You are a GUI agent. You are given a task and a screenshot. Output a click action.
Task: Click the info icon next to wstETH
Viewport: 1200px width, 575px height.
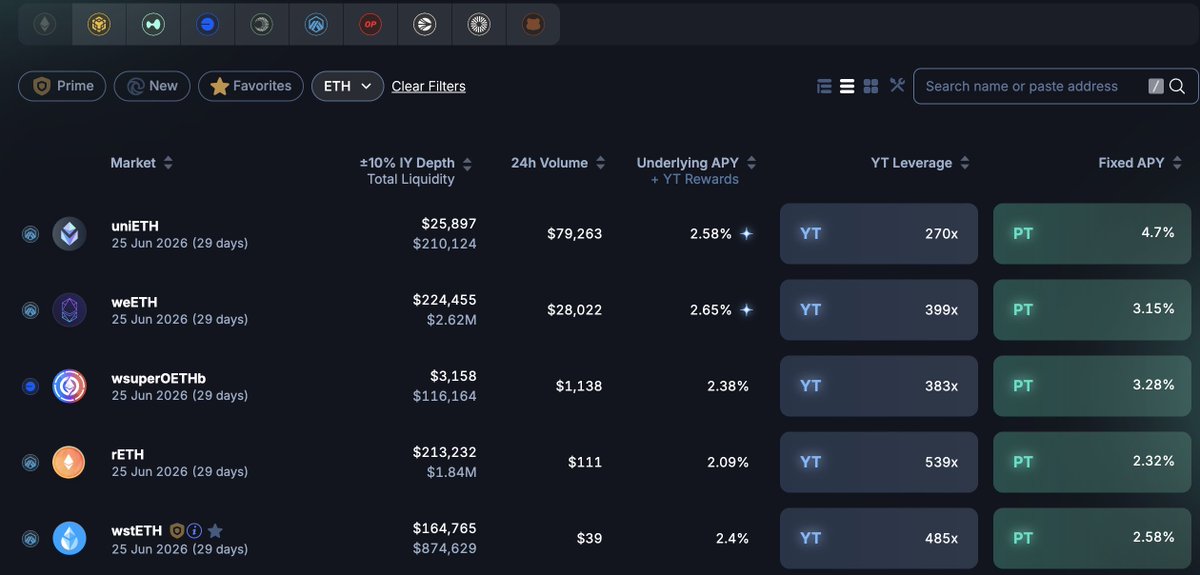(194, 531)
